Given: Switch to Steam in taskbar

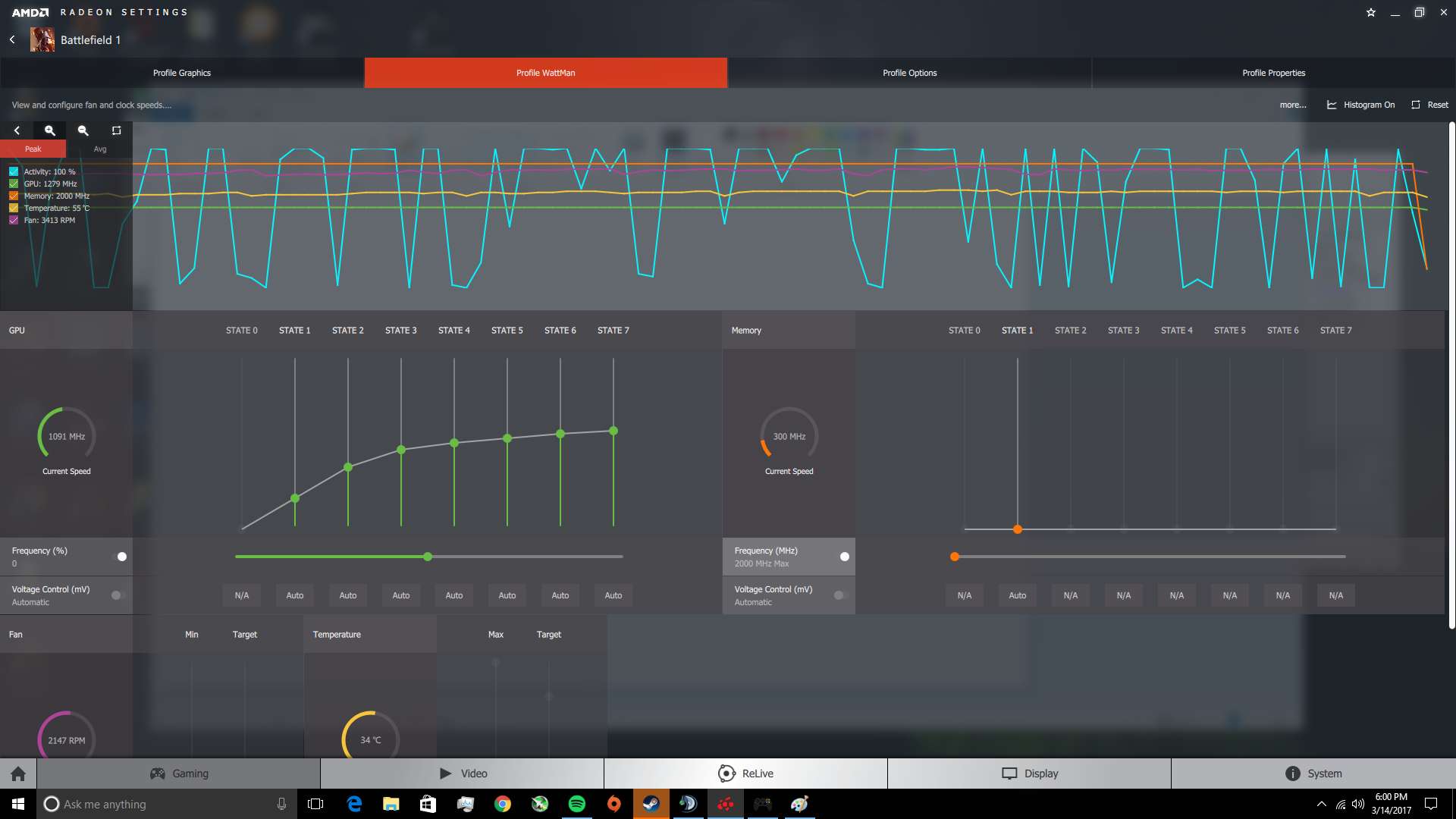Looking at the screenshot, I should tap(651, 804).
